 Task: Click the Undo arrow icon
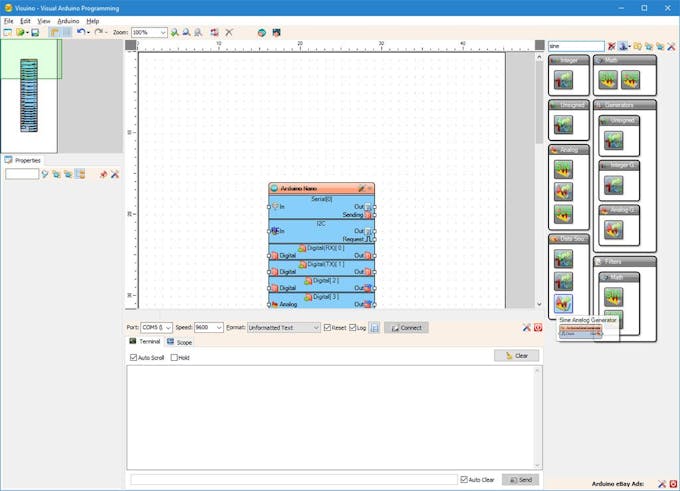click(81, 32)
